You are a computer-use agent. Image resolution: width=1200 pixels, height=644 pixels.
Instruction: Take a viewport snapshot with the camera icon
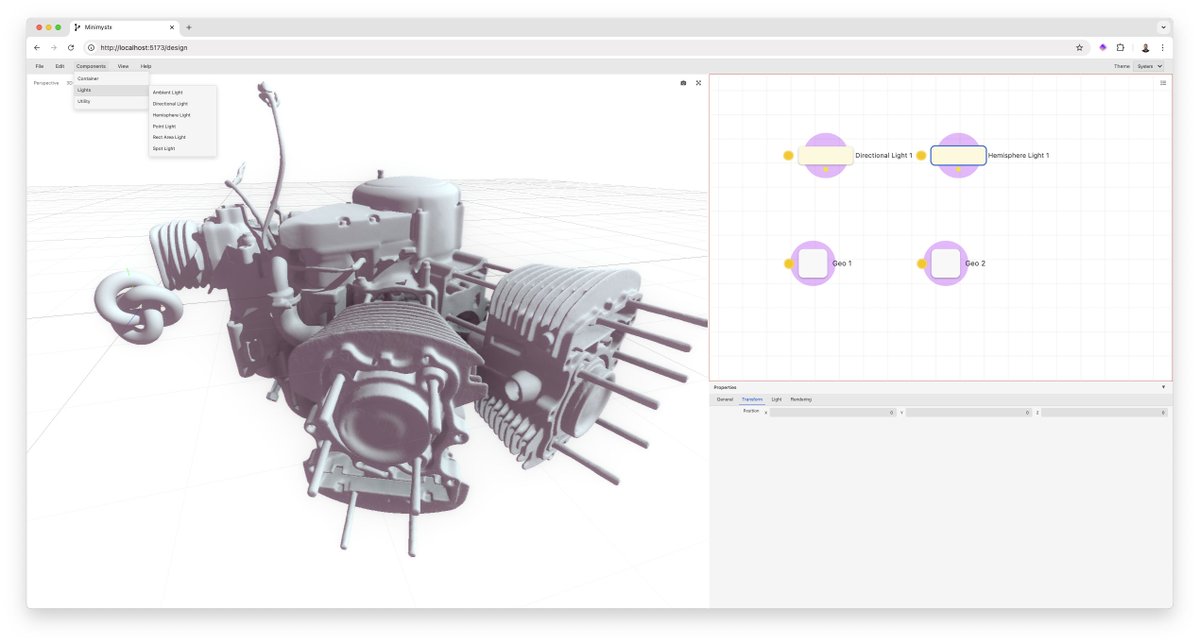[683, 83]
